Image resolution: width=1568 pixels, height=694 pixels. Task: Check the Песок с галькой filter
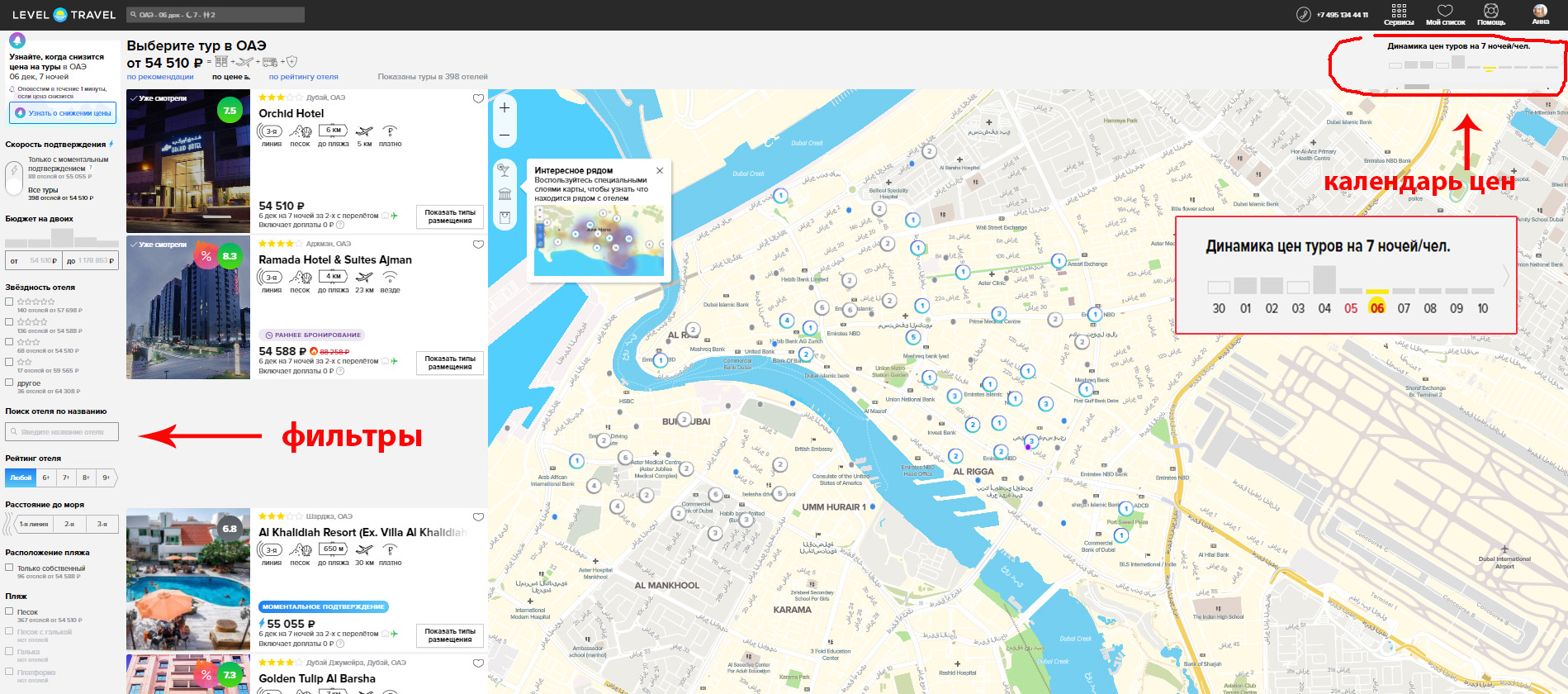9,631
